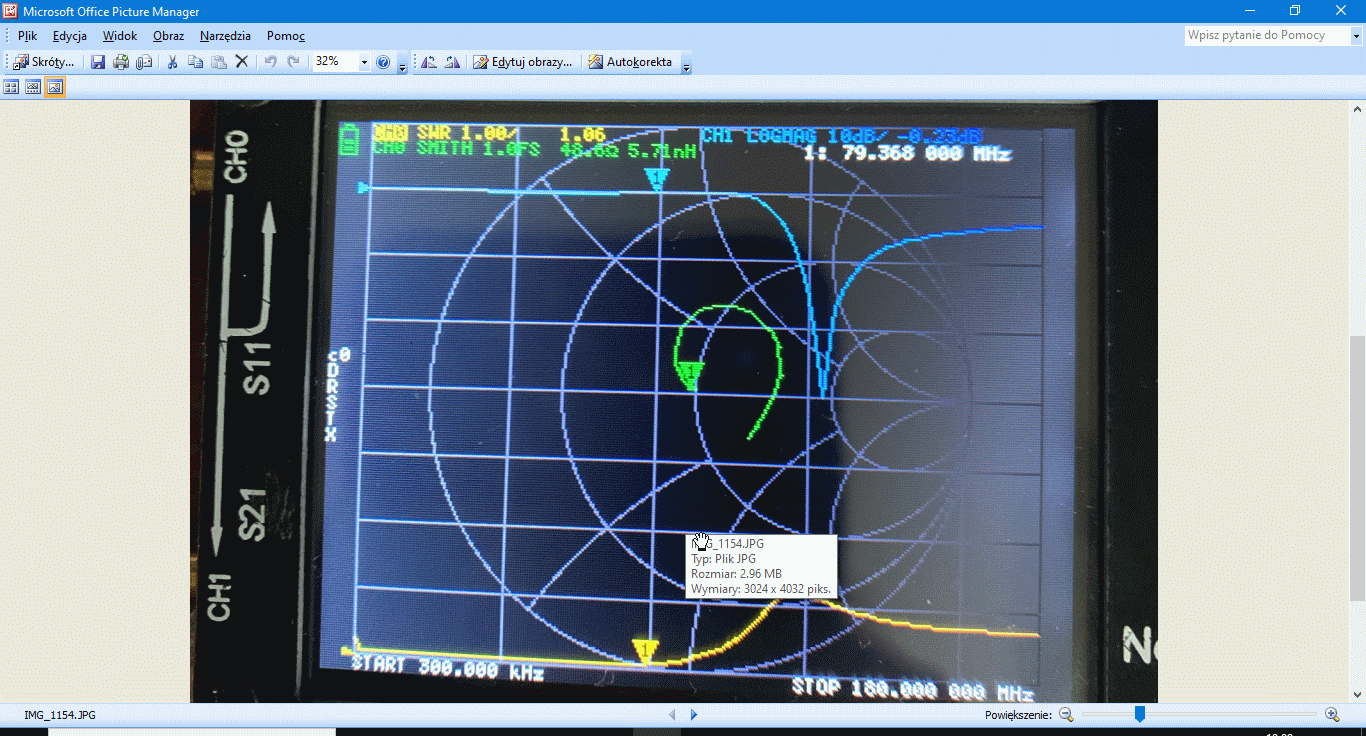
Task: Click the zoom-out magnifier icon
Action: tap(1066, 714)
